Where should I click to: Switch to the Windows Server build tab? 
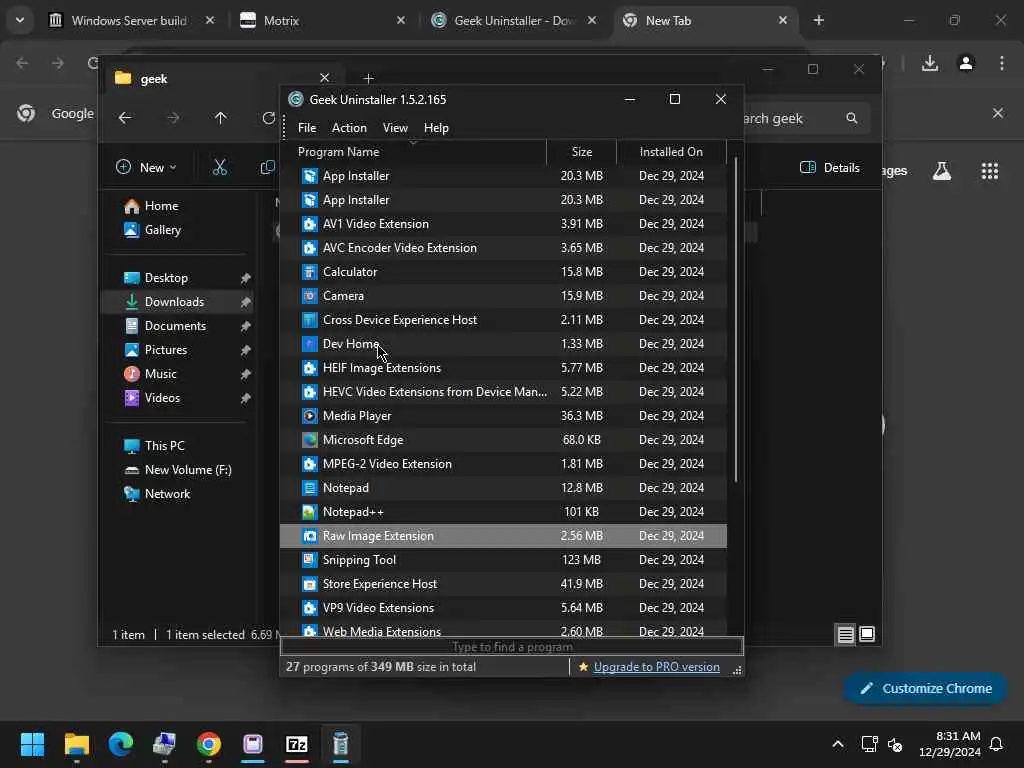click(x=131, y=21)
